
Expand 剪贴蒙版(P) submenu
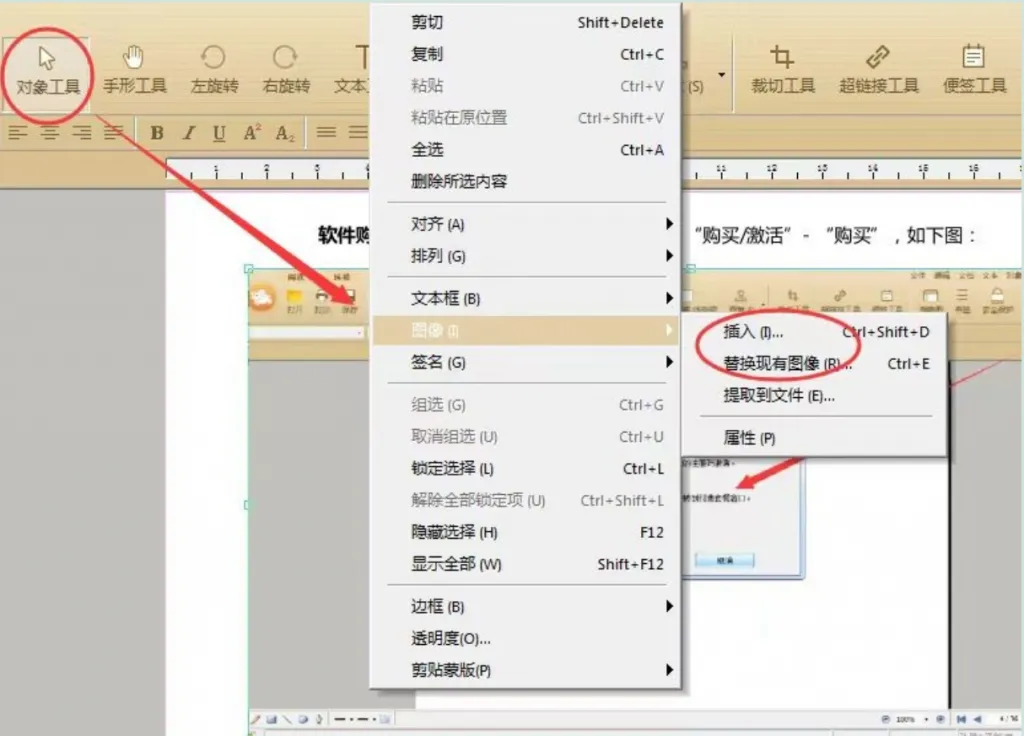526,670
